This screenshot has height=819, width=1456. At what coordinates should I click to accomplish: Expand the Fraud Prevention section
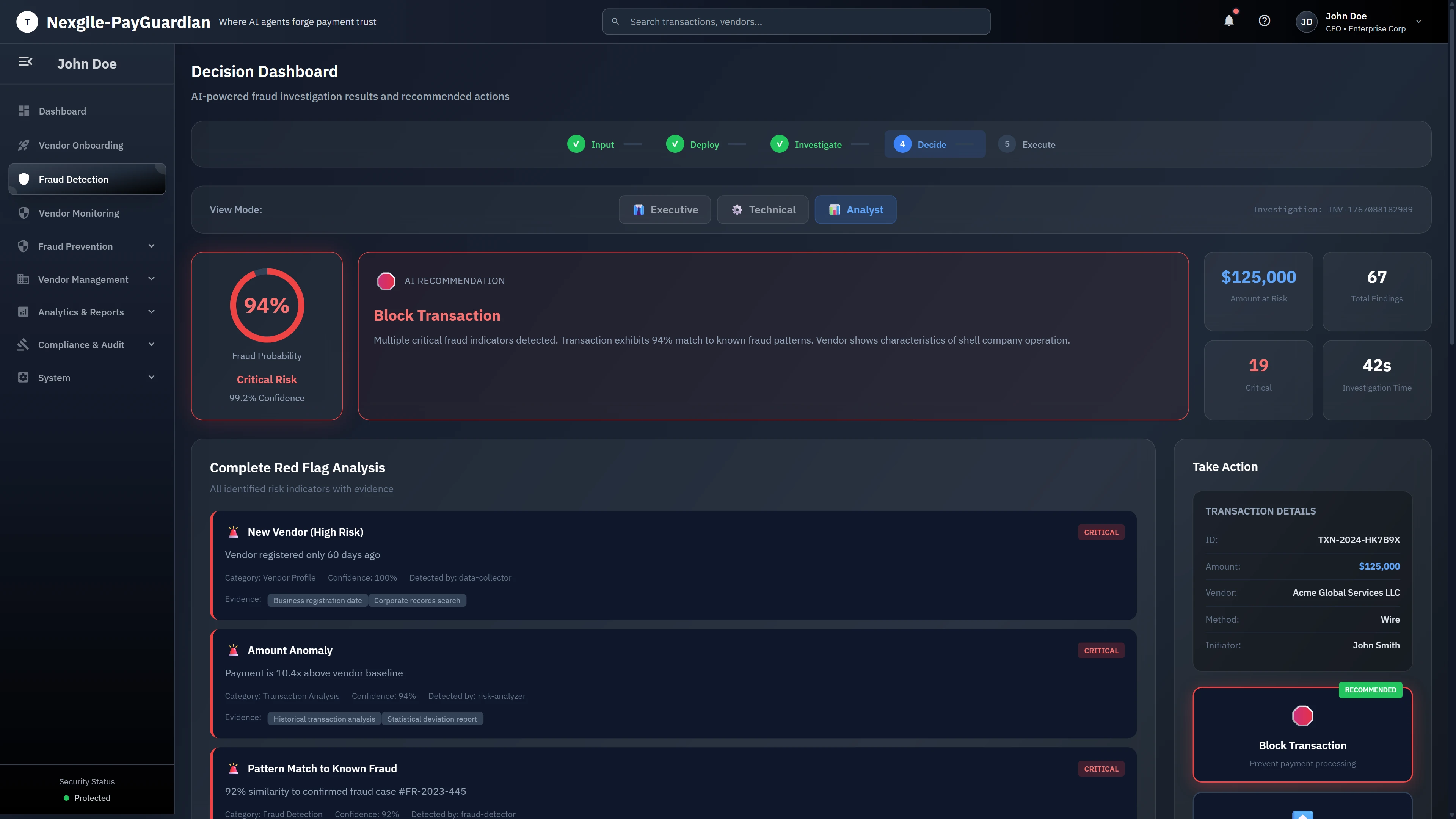coord(151,246)
